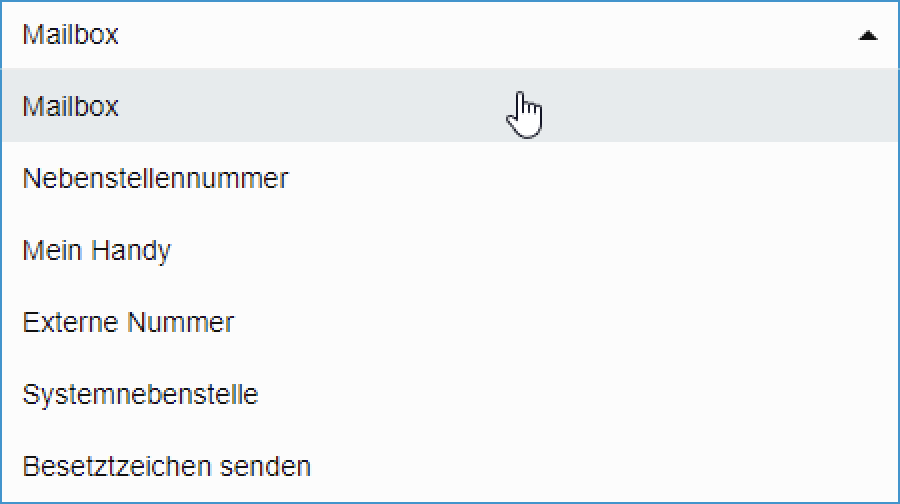The image size is (900, 504).
Task: Click the item between Nebenstellennummer and Externe Nummer
Action: point(97,250)
